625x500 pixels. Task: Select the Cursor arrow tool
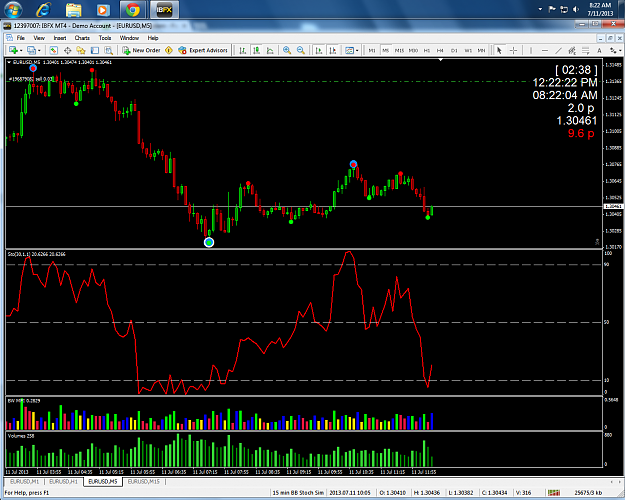coord(499,50)
